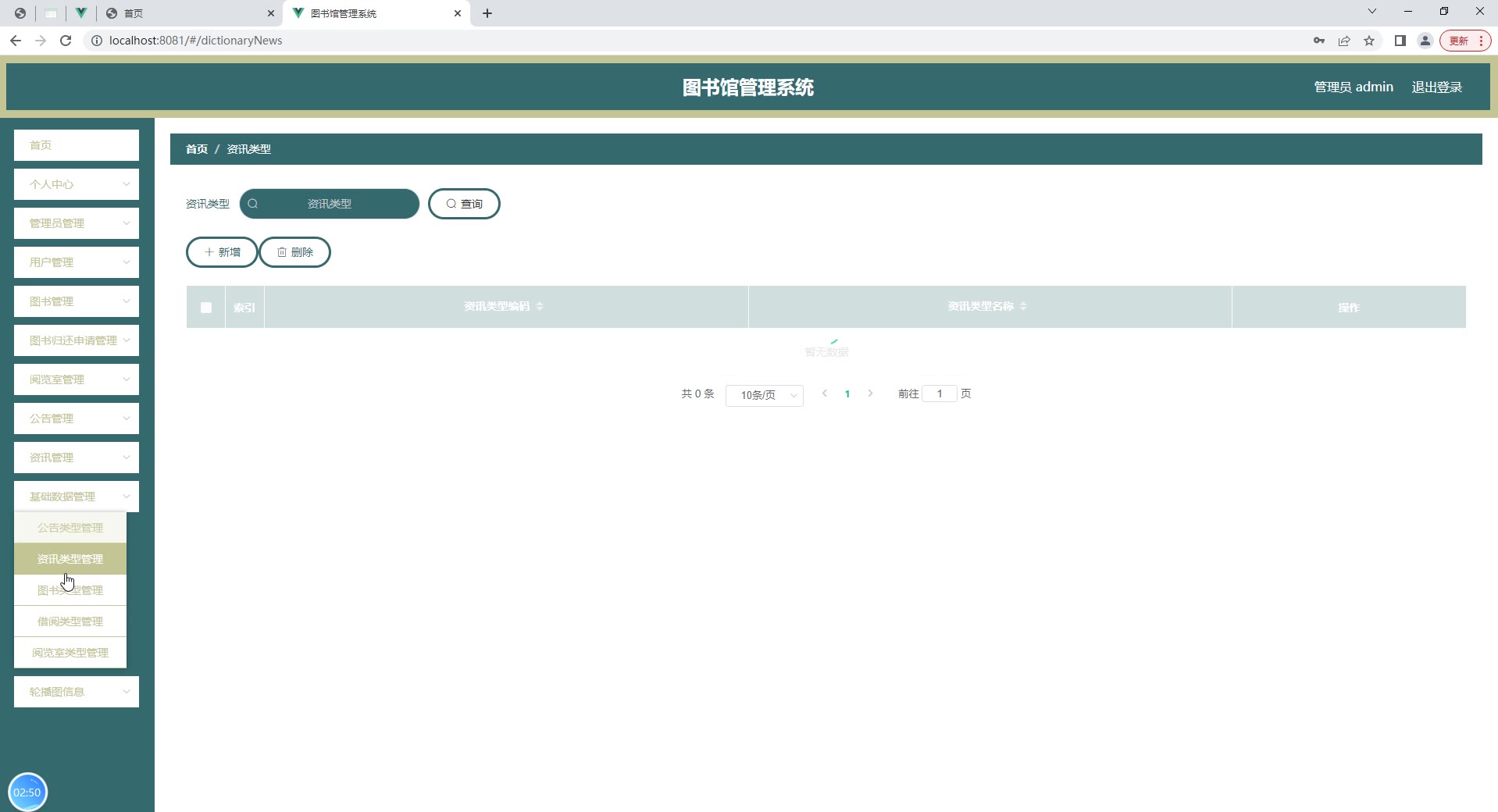Click 首页 in the breadcrumb
Image resolution: width=1498 pixels, height=812 pixels.
pyautogui.click(x=197, y=149)
